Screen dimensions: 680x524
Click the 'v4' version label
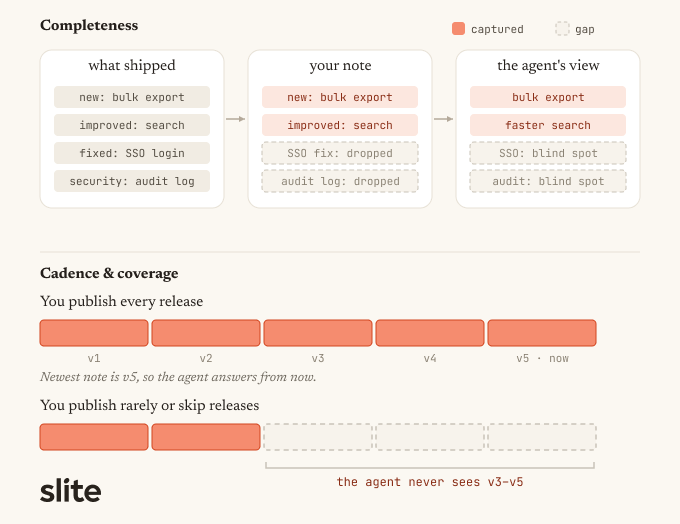430,358
